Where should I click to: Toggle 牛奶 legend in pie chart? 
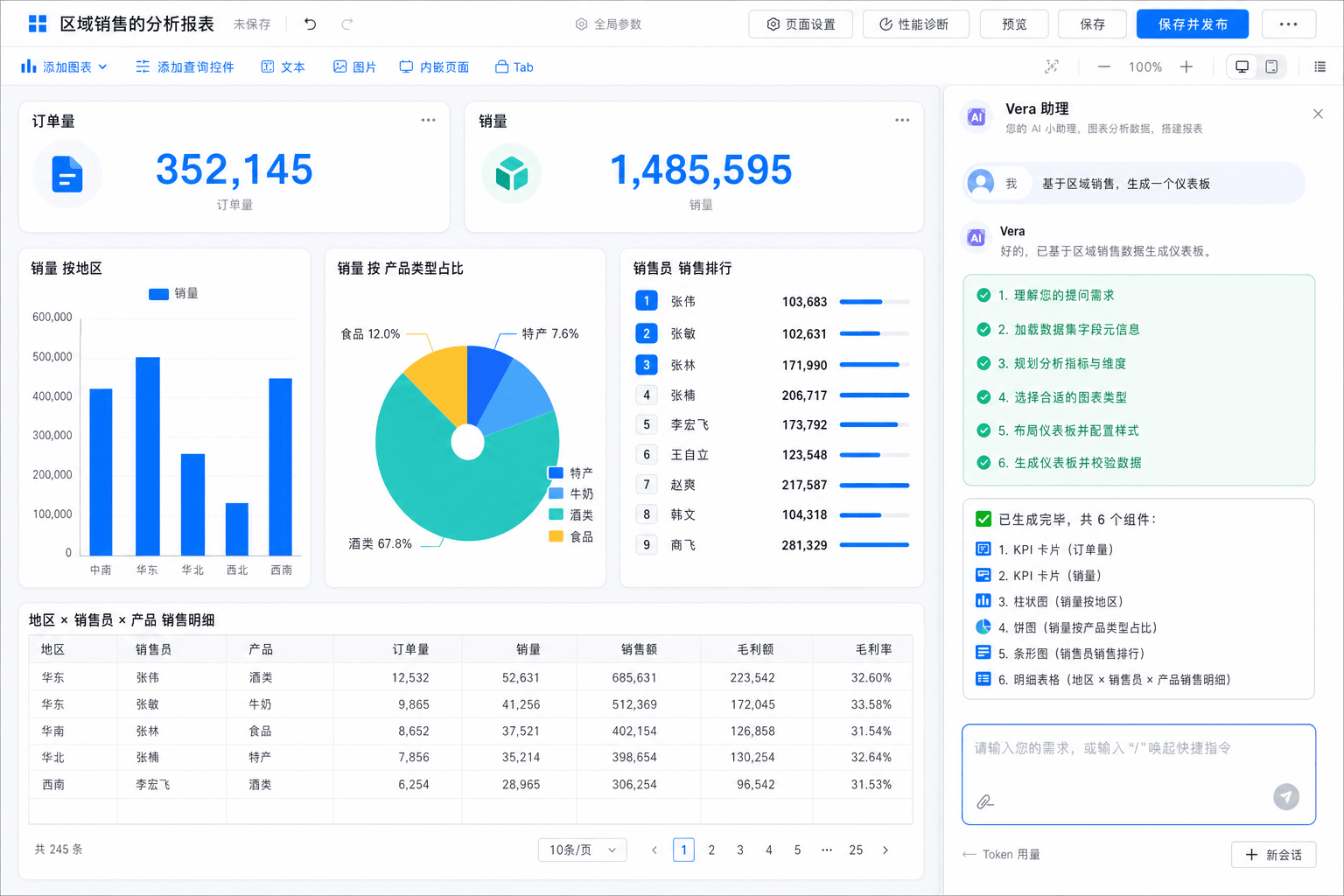coord(570,493)
